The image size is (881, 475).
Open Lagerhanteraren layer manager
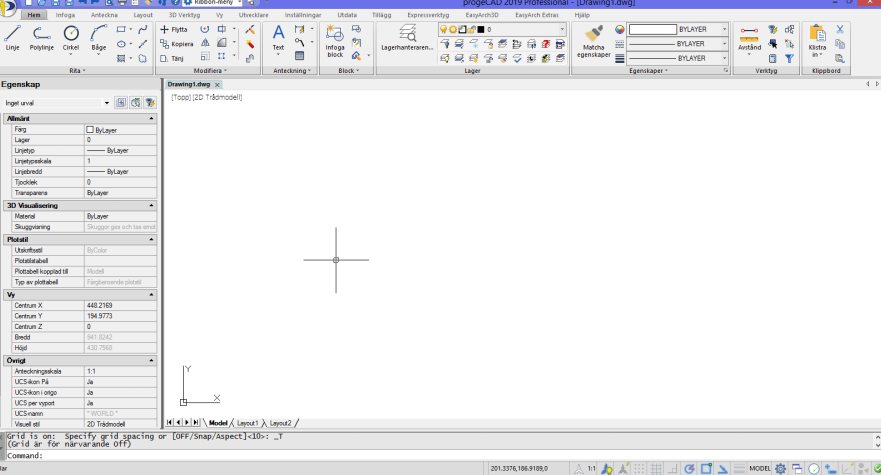click(407, 38)
